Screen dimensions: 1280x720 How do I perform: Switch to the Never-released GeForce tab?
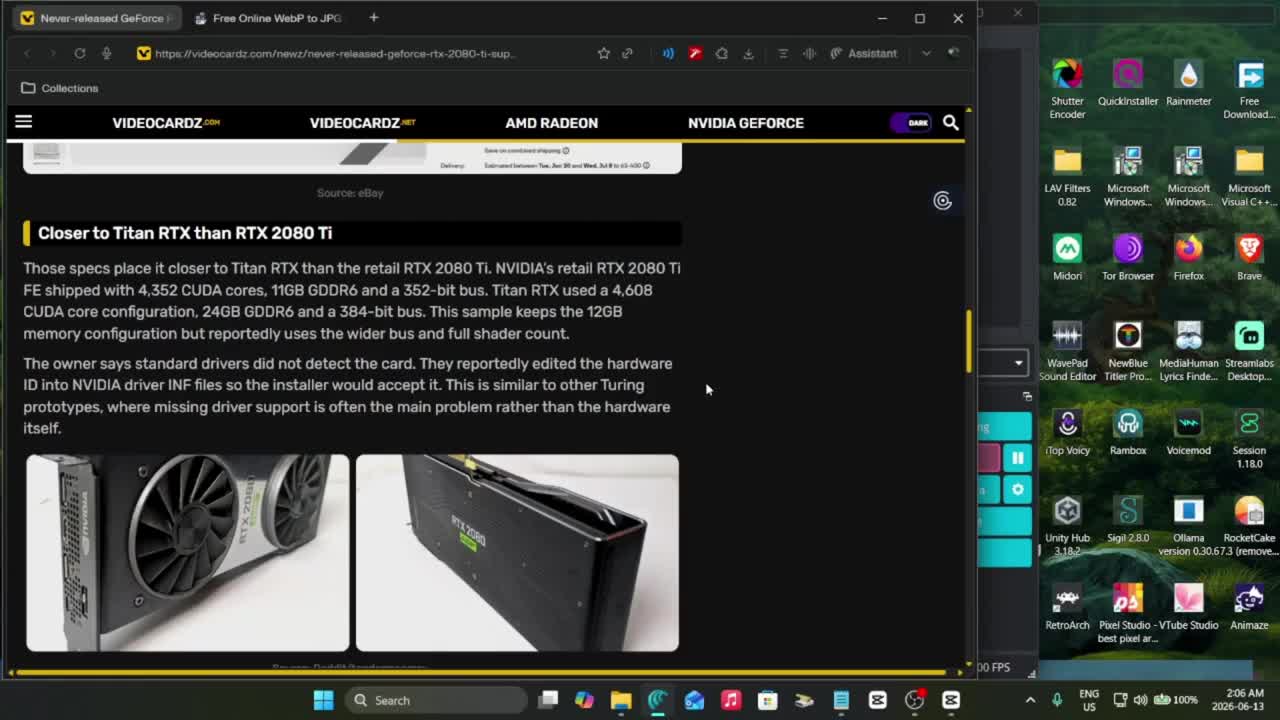96,18
